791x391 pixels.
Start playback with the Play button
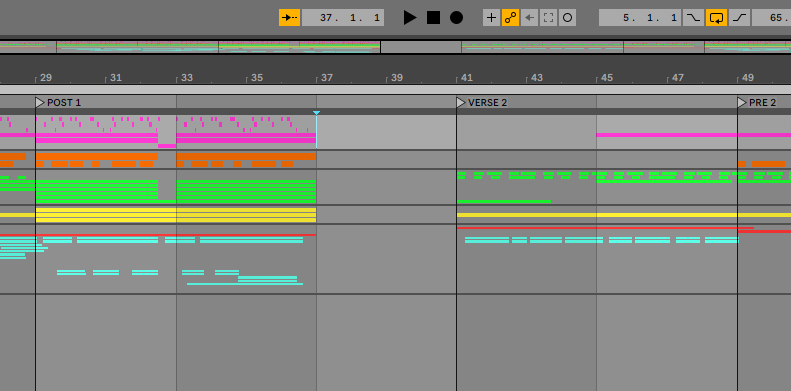click(x=410, y=18)
